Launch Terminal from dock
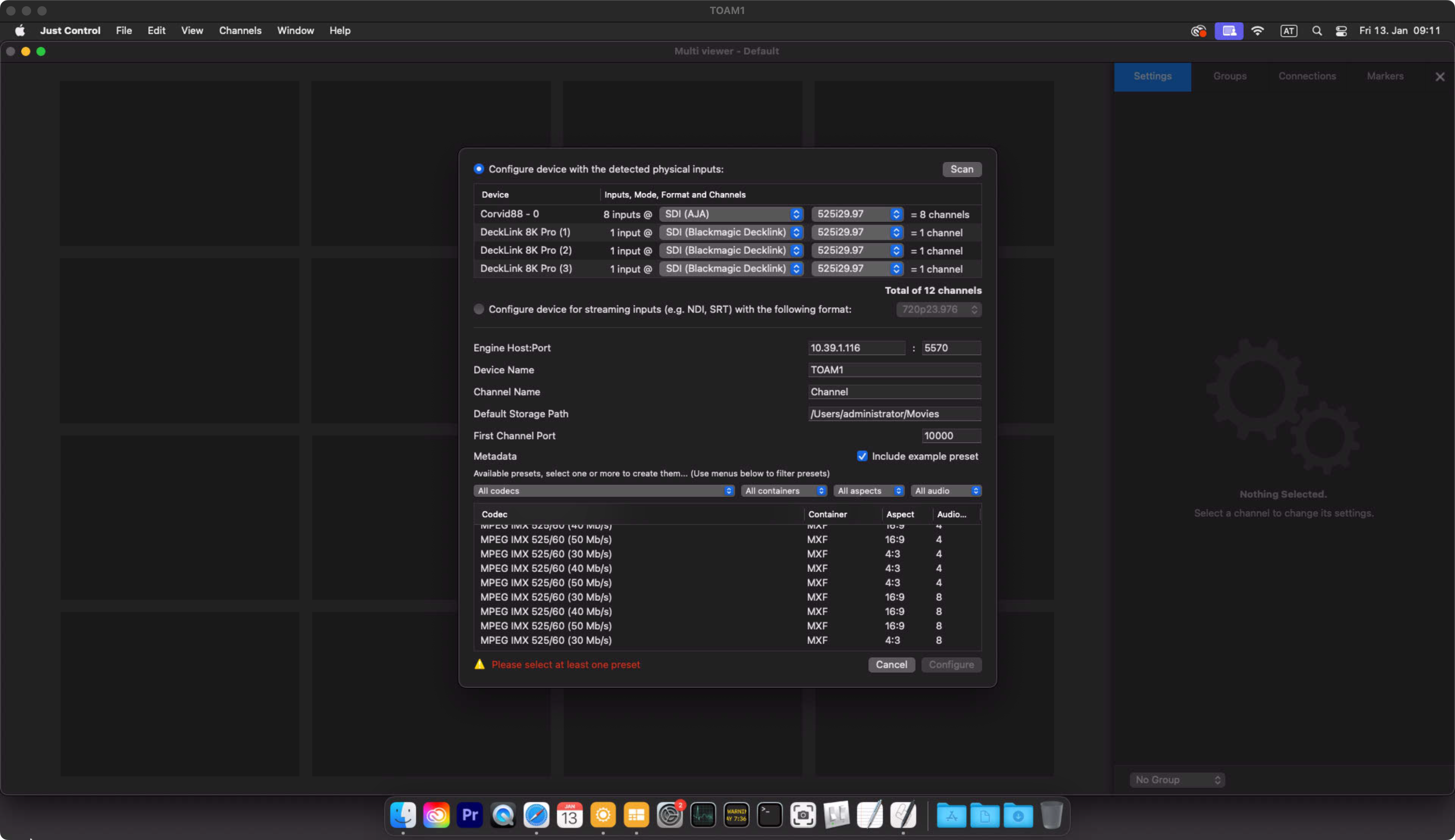Viewport: 1455px width, 840px height. [x=770, y=815]
